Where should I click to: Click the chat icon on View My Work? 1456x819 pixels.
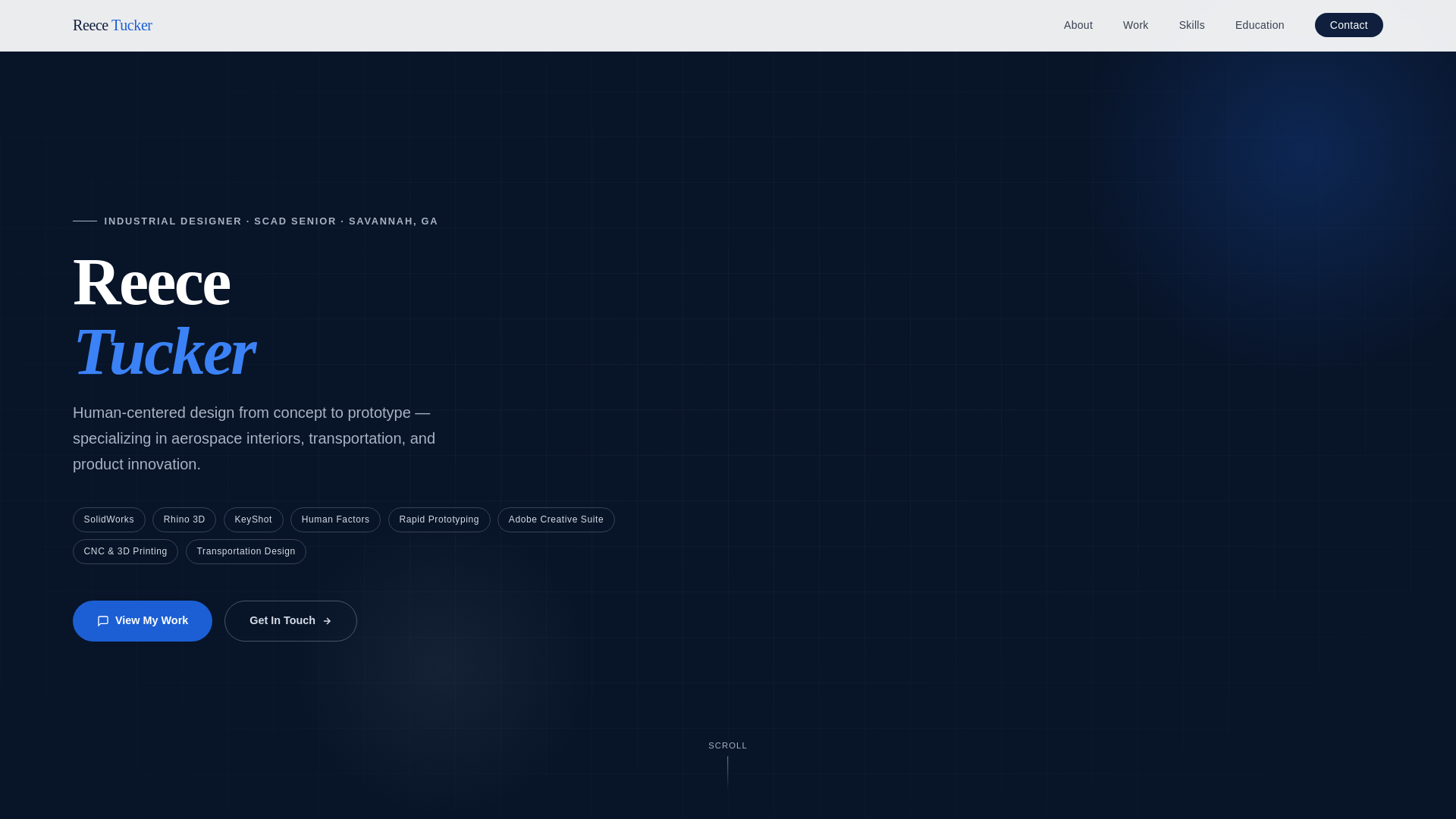coord(103,621)
